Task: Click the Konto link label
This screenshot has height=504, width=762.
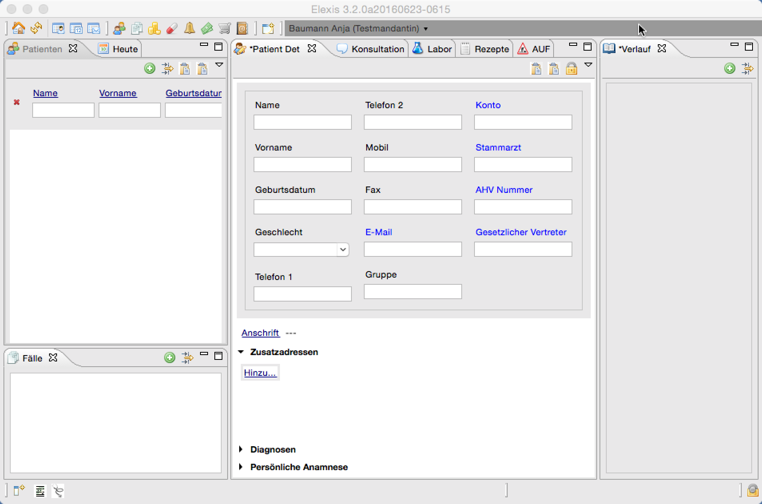Action: coord(488,105)
